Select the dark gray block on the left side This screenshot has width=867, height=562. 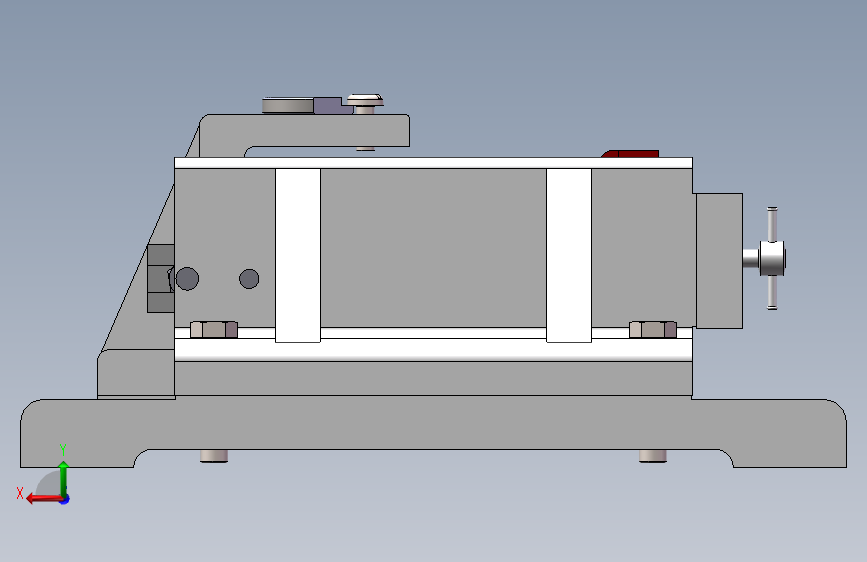tap(161, 278)
